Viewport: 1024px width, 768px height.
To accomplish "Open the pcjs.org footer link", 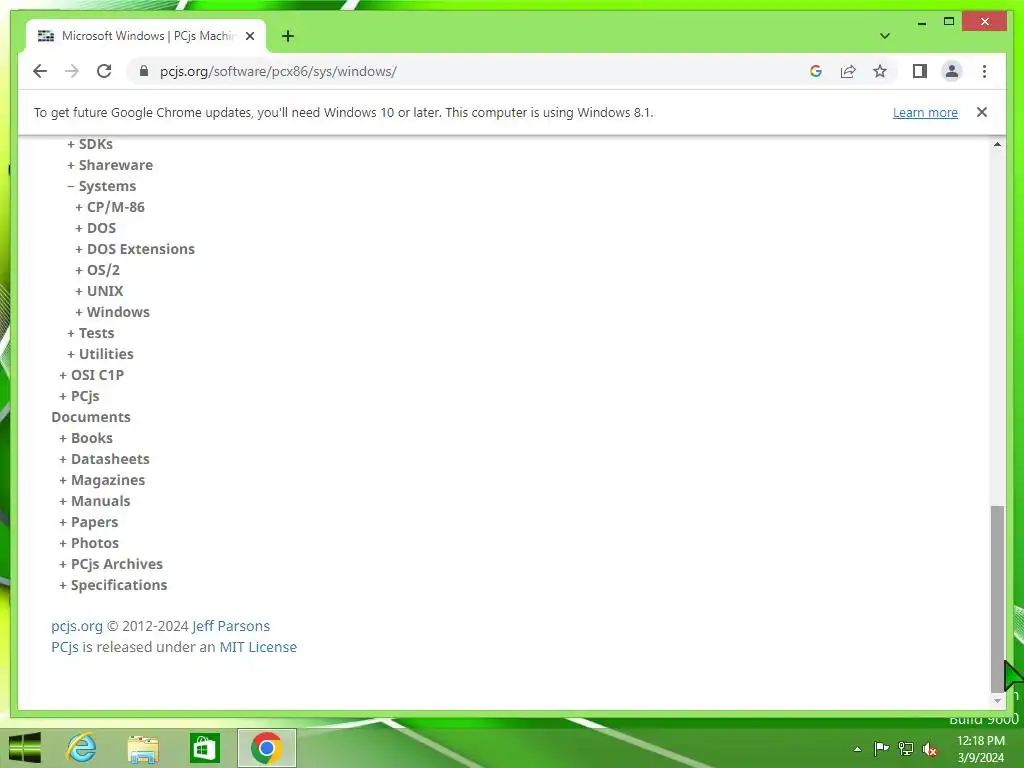I will pyautogui.click(x=77, y=626).
